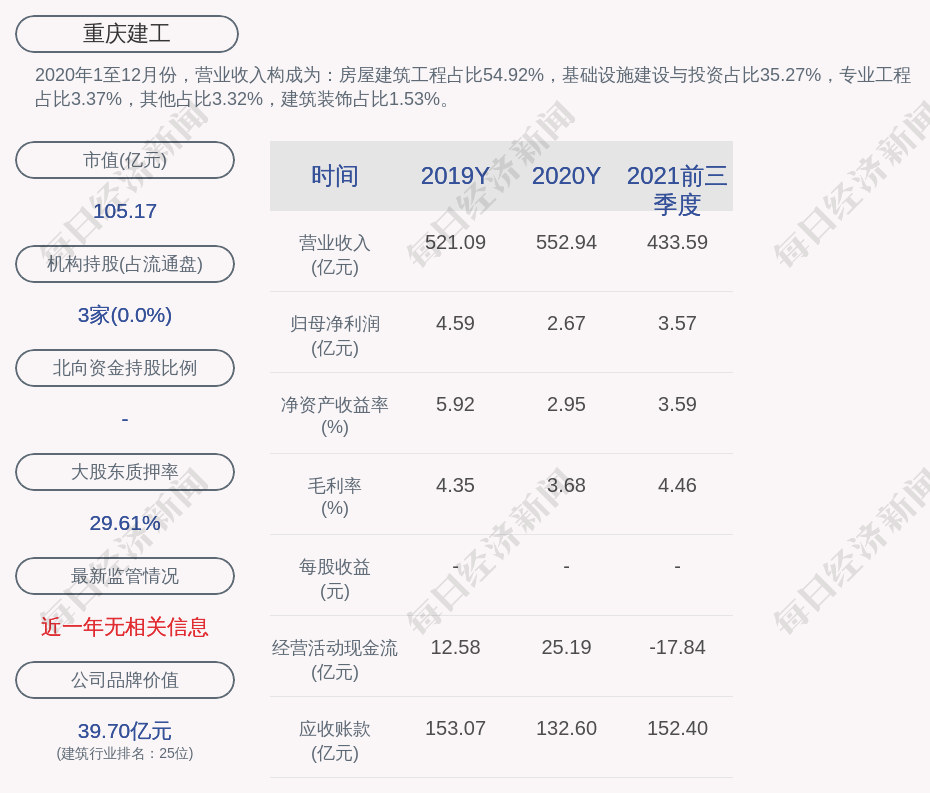Image resolution: width=930 pixels, height=793 pixels.
Task: Select the 2019Y column header
Action: coord(455,176)
